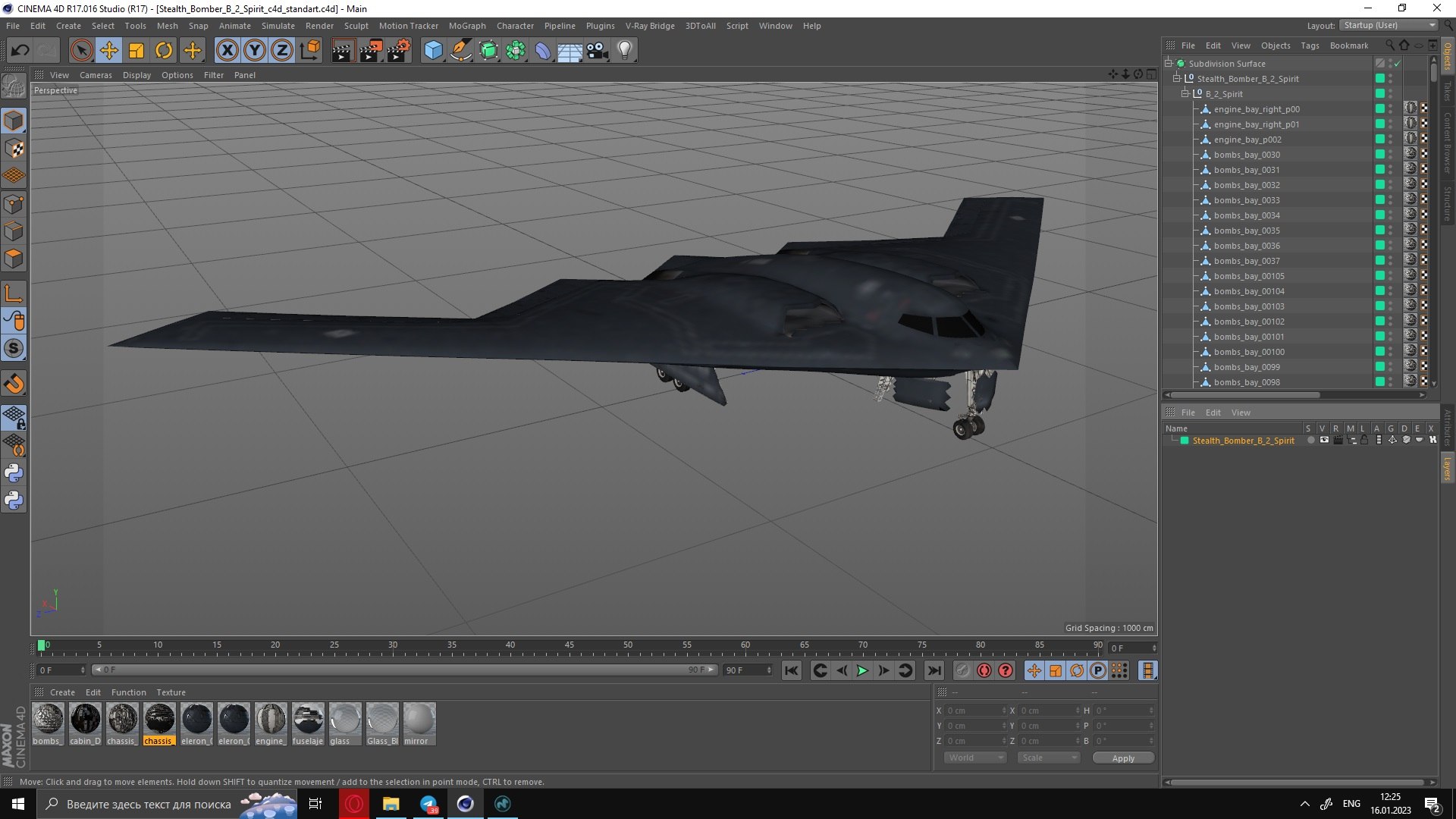Screen dimensions: 1456x819
Task: Open Edit Render Settings icon
Action: [x=398, y=51]
